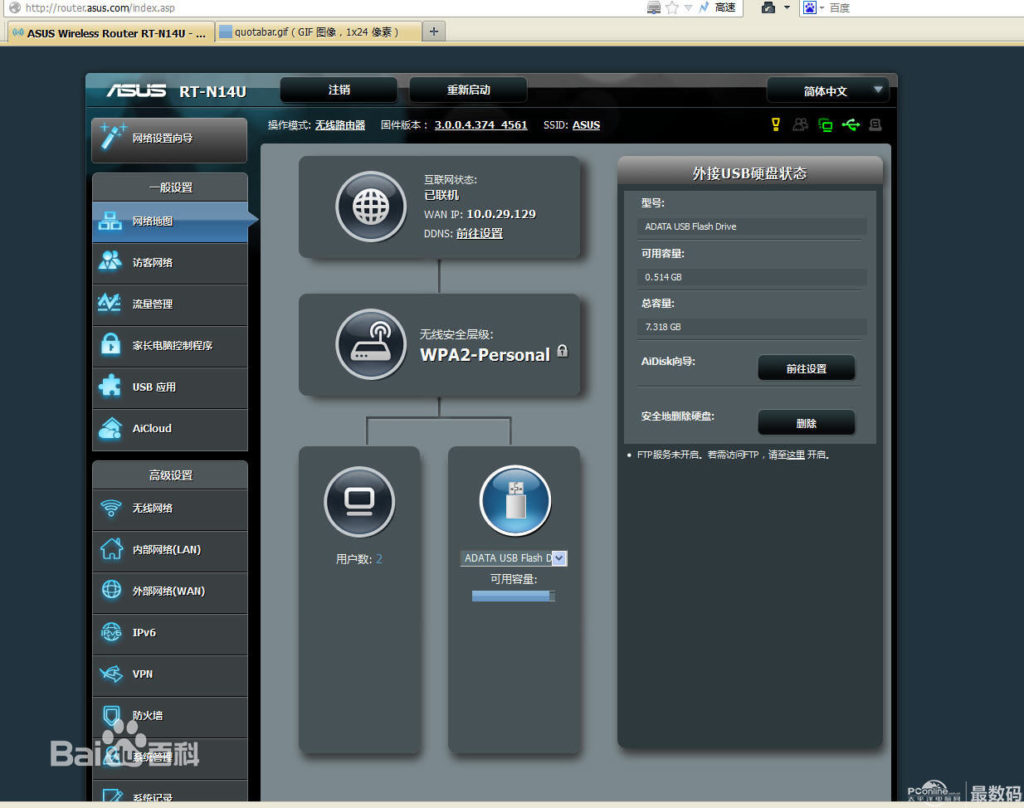This screenshot has width=1024, height=808.
Task: Click the 访客网络 guest network icon
Action: [110, 262]
